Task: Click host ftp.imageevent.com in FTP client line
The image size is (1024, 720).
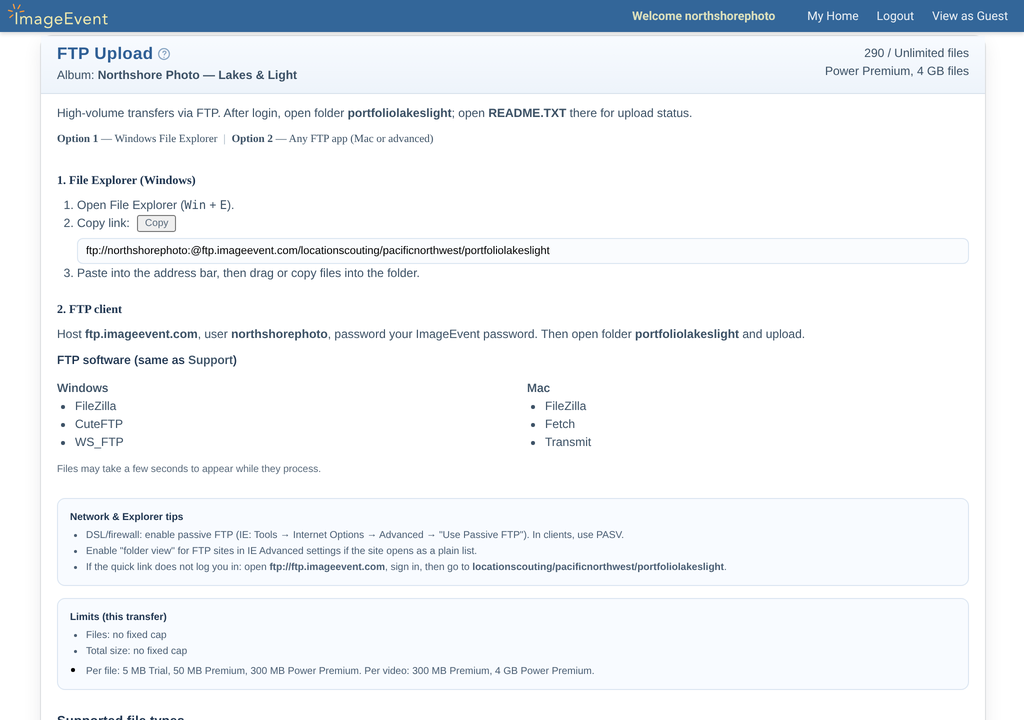Action: tap(141, 334)
